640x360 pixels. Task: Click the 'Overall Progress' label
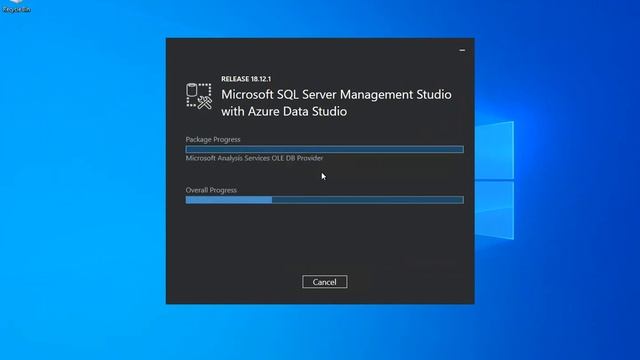211,190
